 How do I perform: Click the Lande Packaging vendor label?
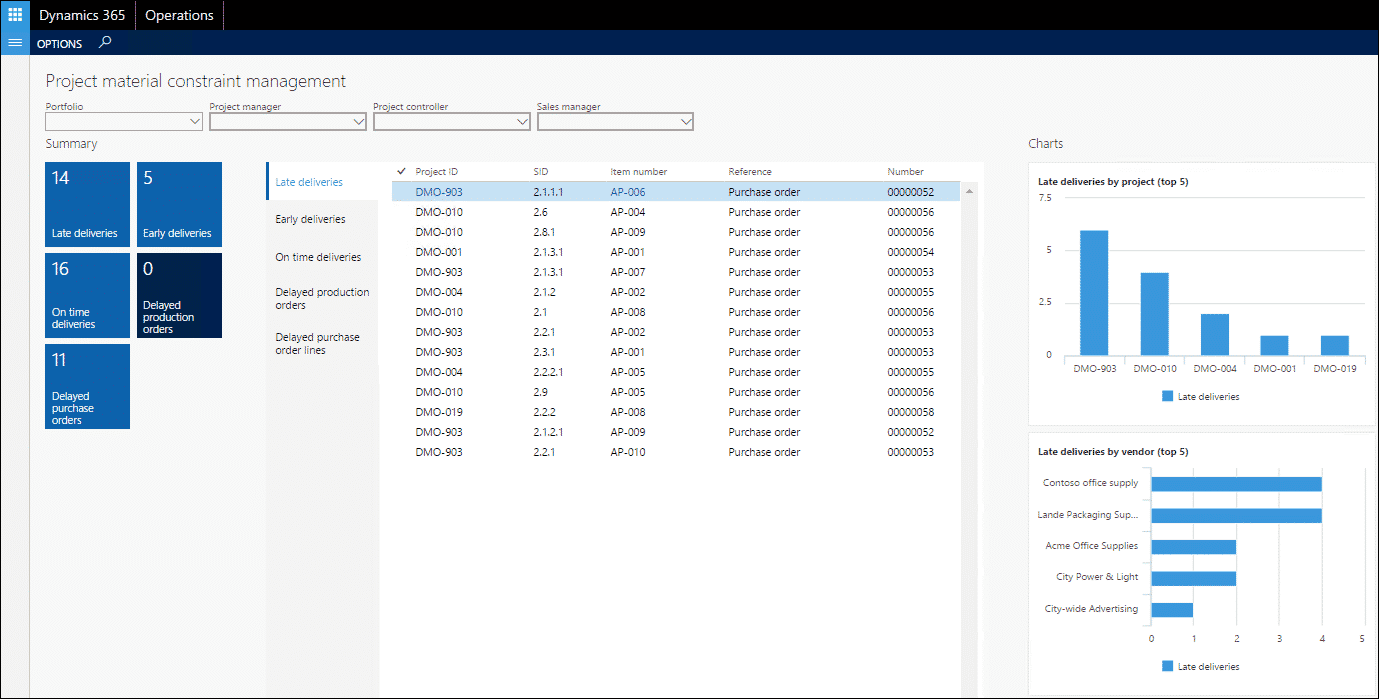click(1088, 515)
